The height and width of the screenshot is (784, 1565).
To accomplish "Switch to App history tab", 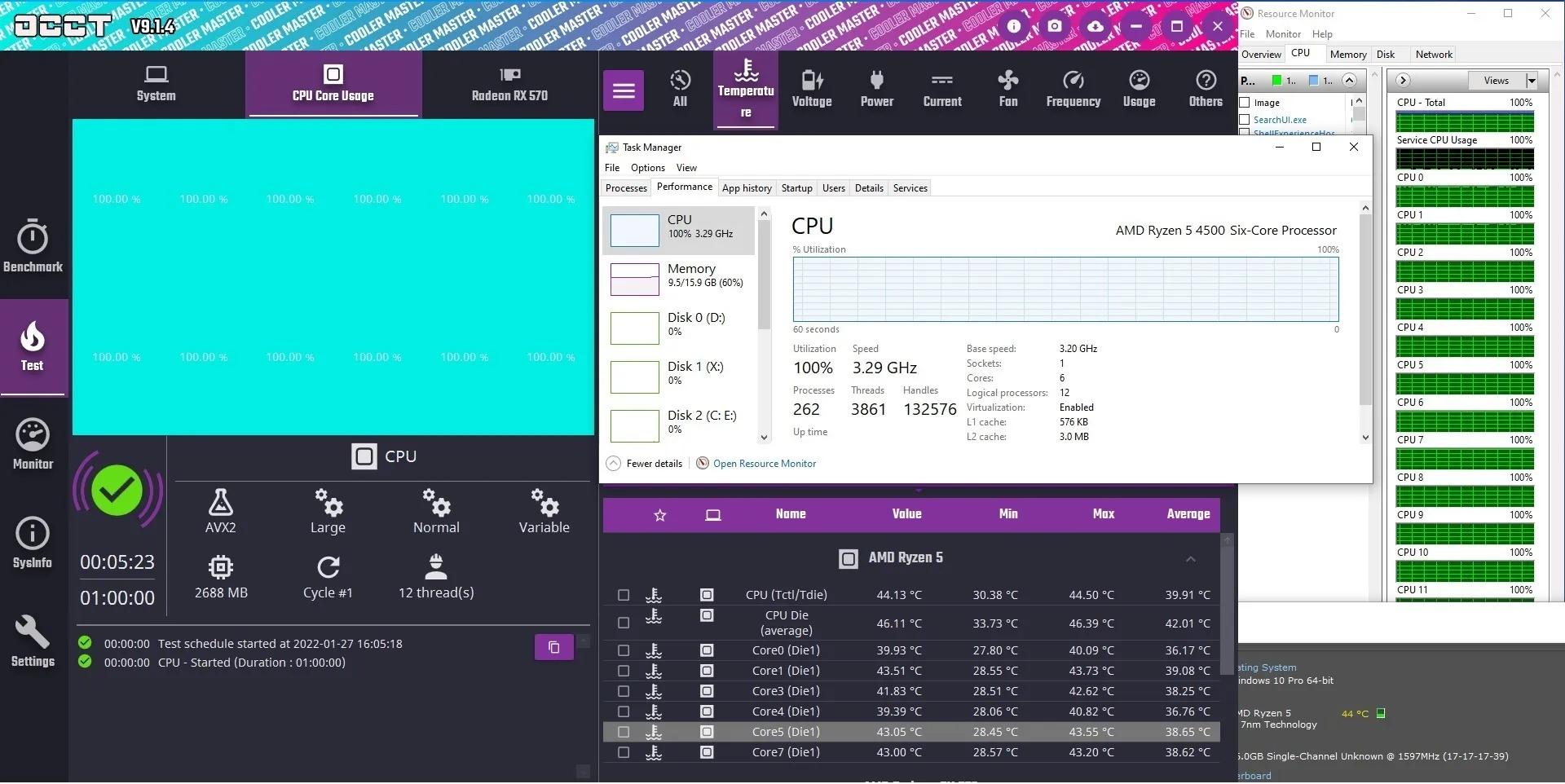I will click(747, 188).
